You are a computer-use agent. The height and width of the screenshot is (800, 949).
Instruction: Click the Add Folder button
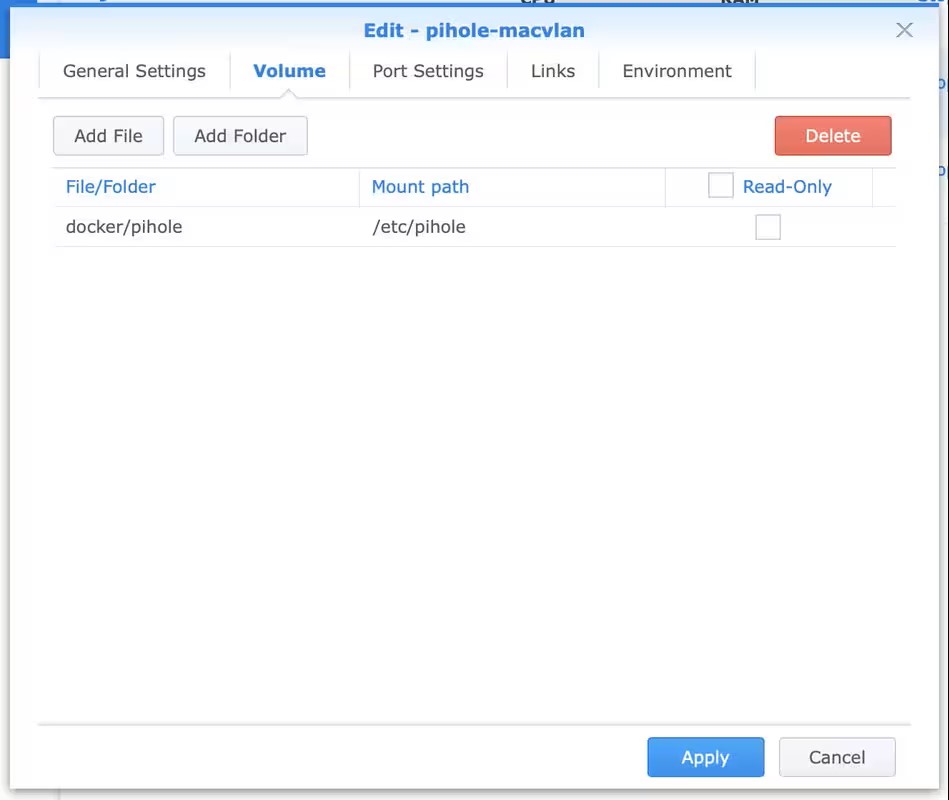(240, 136)
